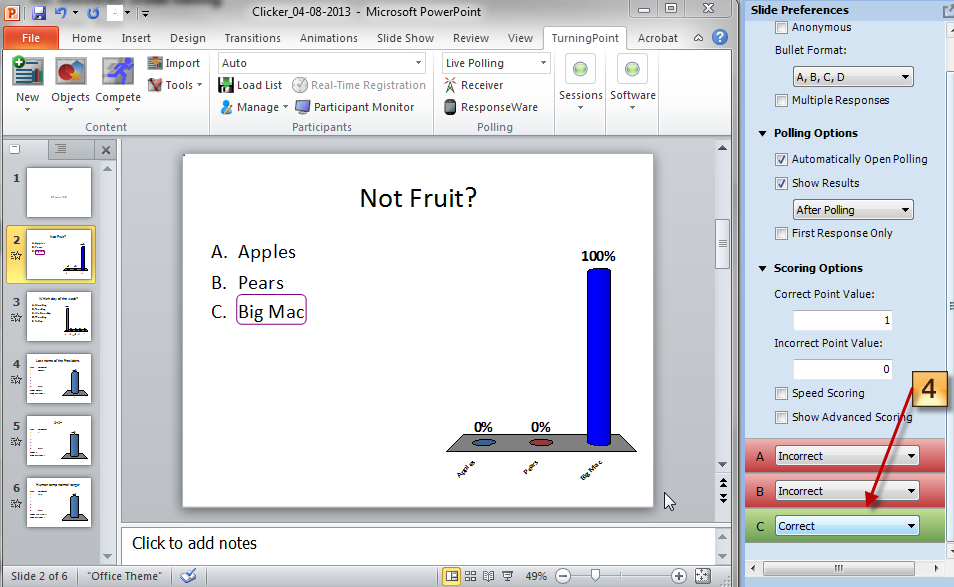This screenshot has height=587, width=954.
Task: Switch to Slide Sorter view
Action: 470,575
